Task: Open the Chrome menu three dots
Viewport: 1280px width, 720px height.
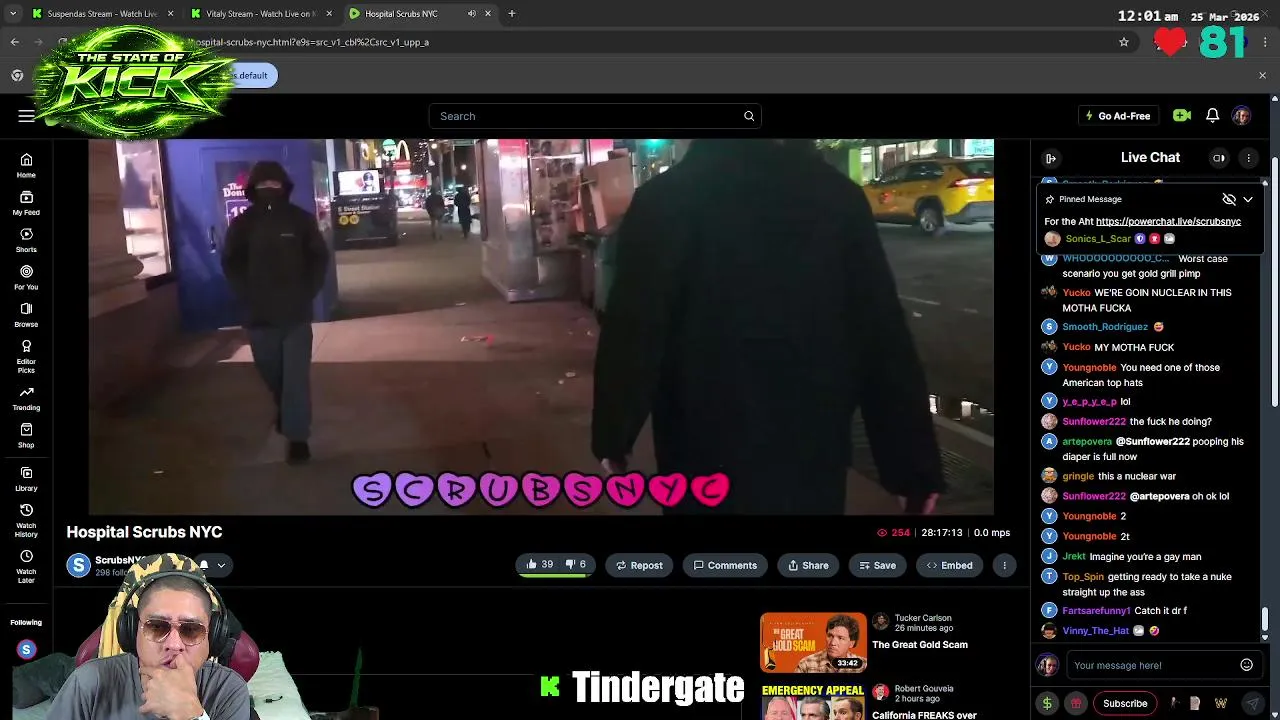Action: (x=1265, y=42)
